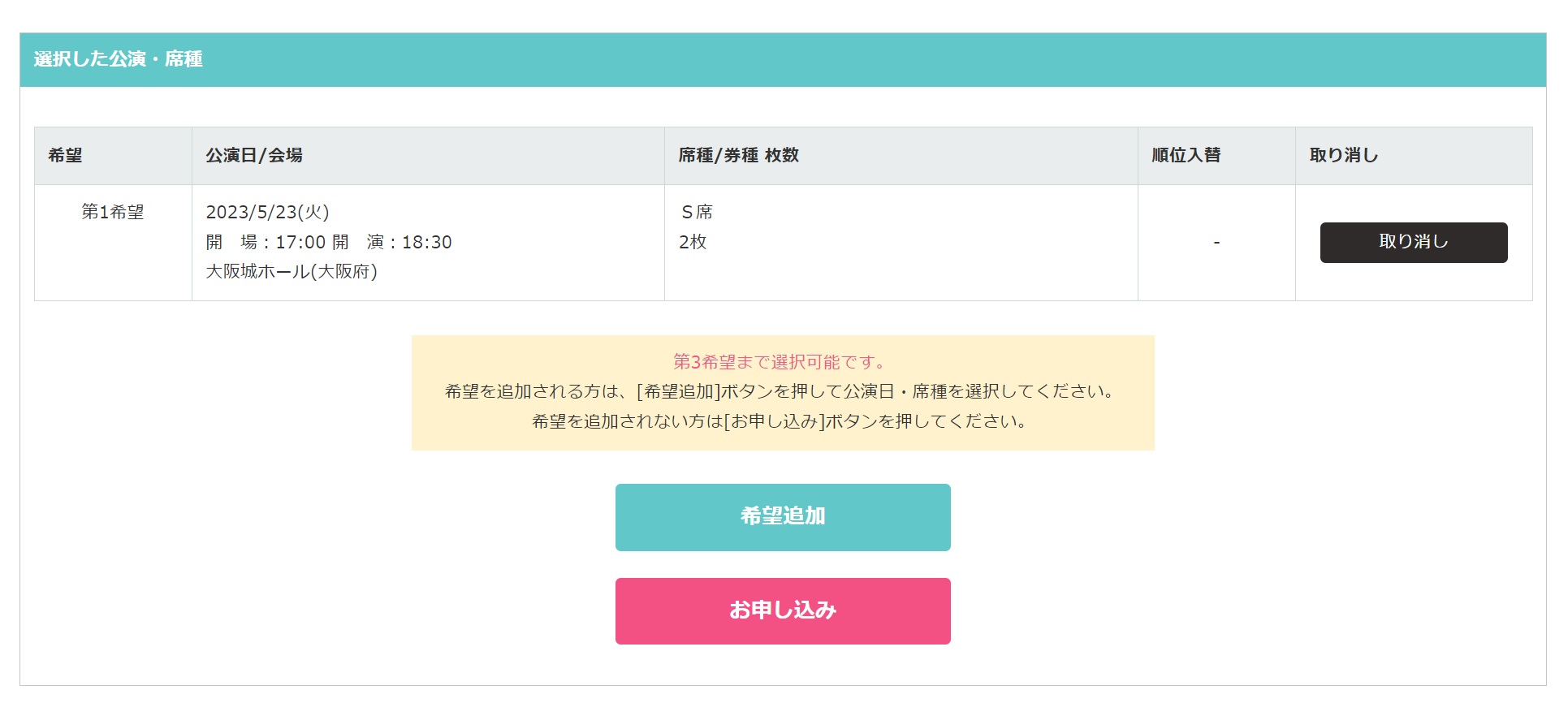Click the venue 大阪城ホール(大阪府)
The image size is (1568, 720).
[x=292, y=271]
